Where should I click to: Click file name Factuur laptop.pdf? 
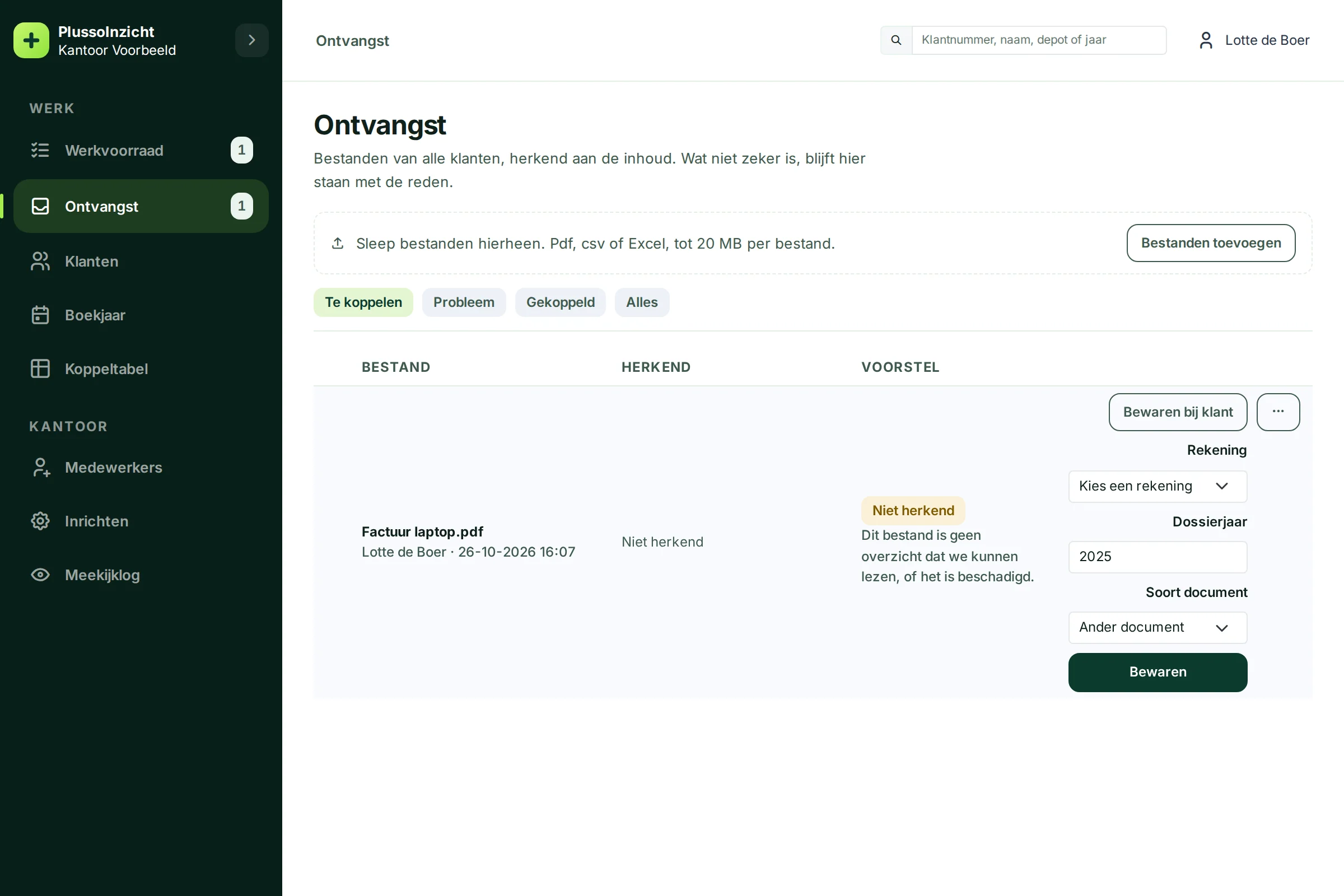coord(422,532)
